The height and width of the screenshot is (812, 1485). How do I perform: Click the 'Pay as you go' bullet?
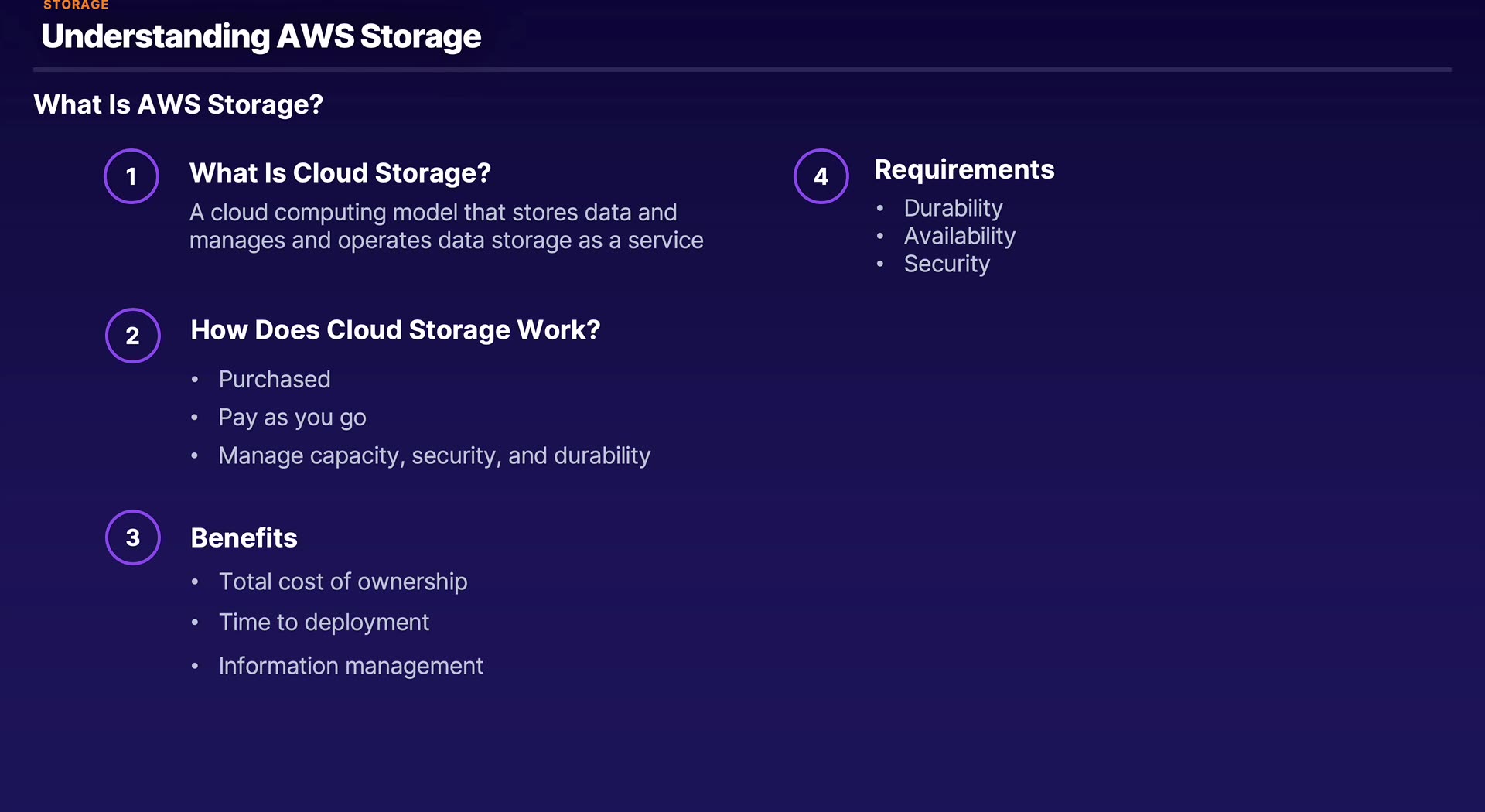click(x=292, y=418)
